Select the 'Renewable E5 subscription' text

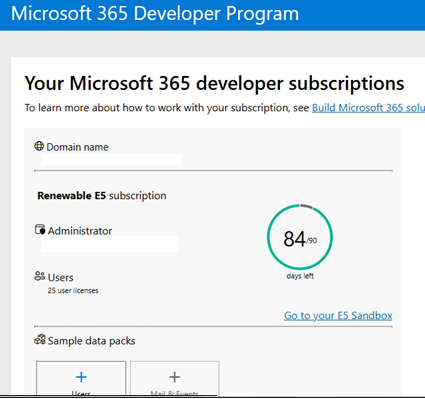coord(102,195)
